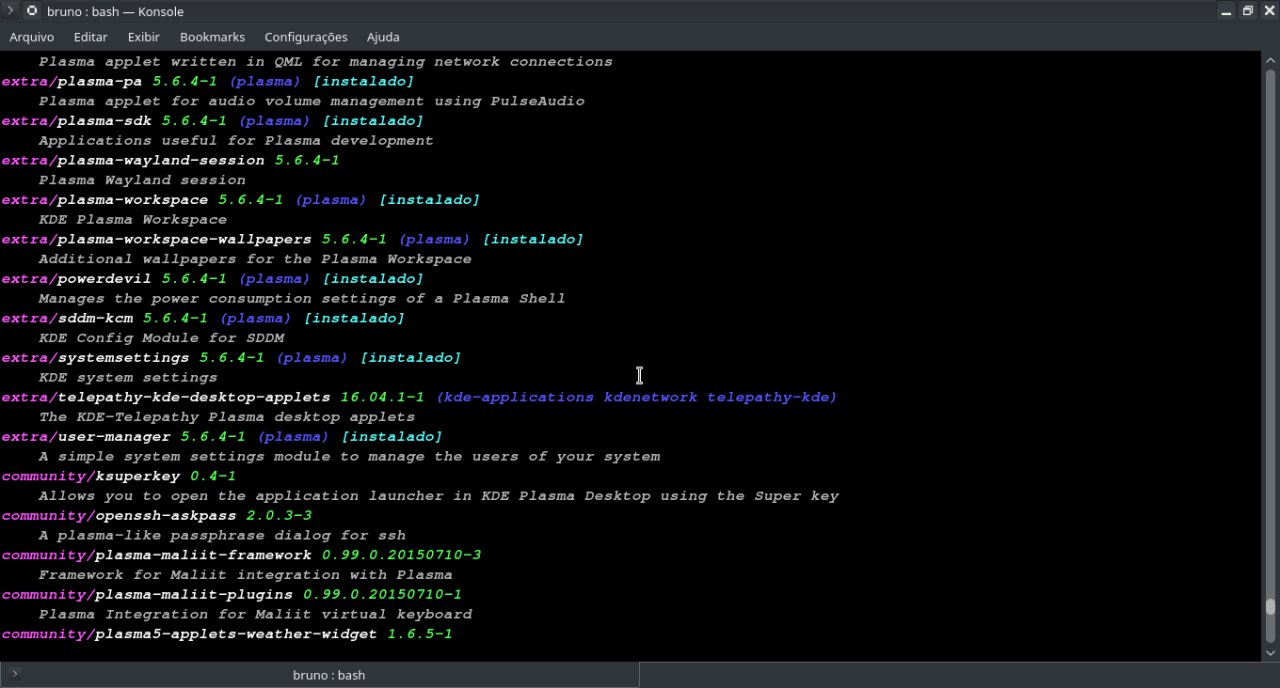Click the text 'Plasma Wayland session'

[x=142, y=180]
